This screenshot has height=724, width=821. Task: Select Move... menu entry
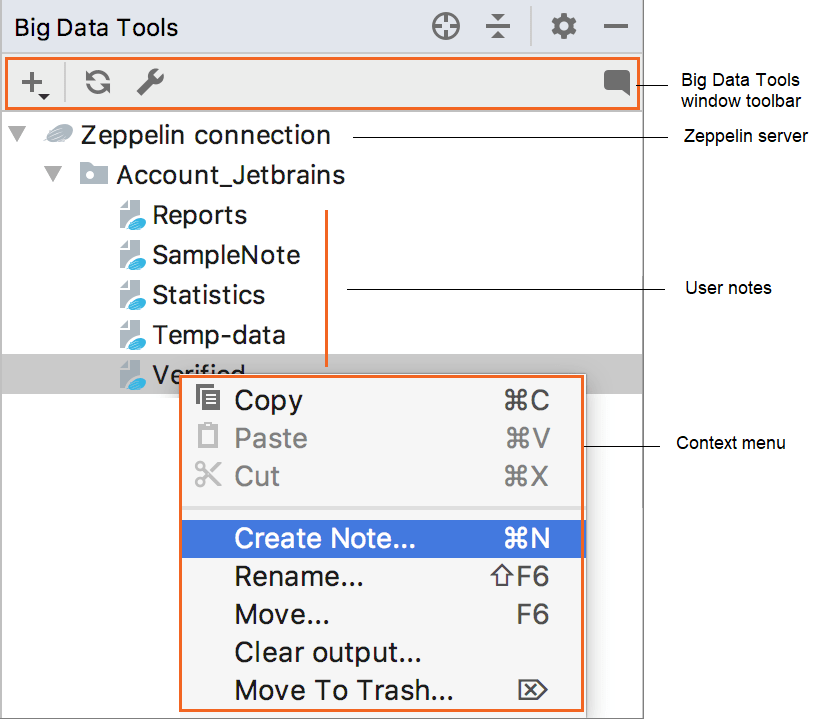coord(282,614)
